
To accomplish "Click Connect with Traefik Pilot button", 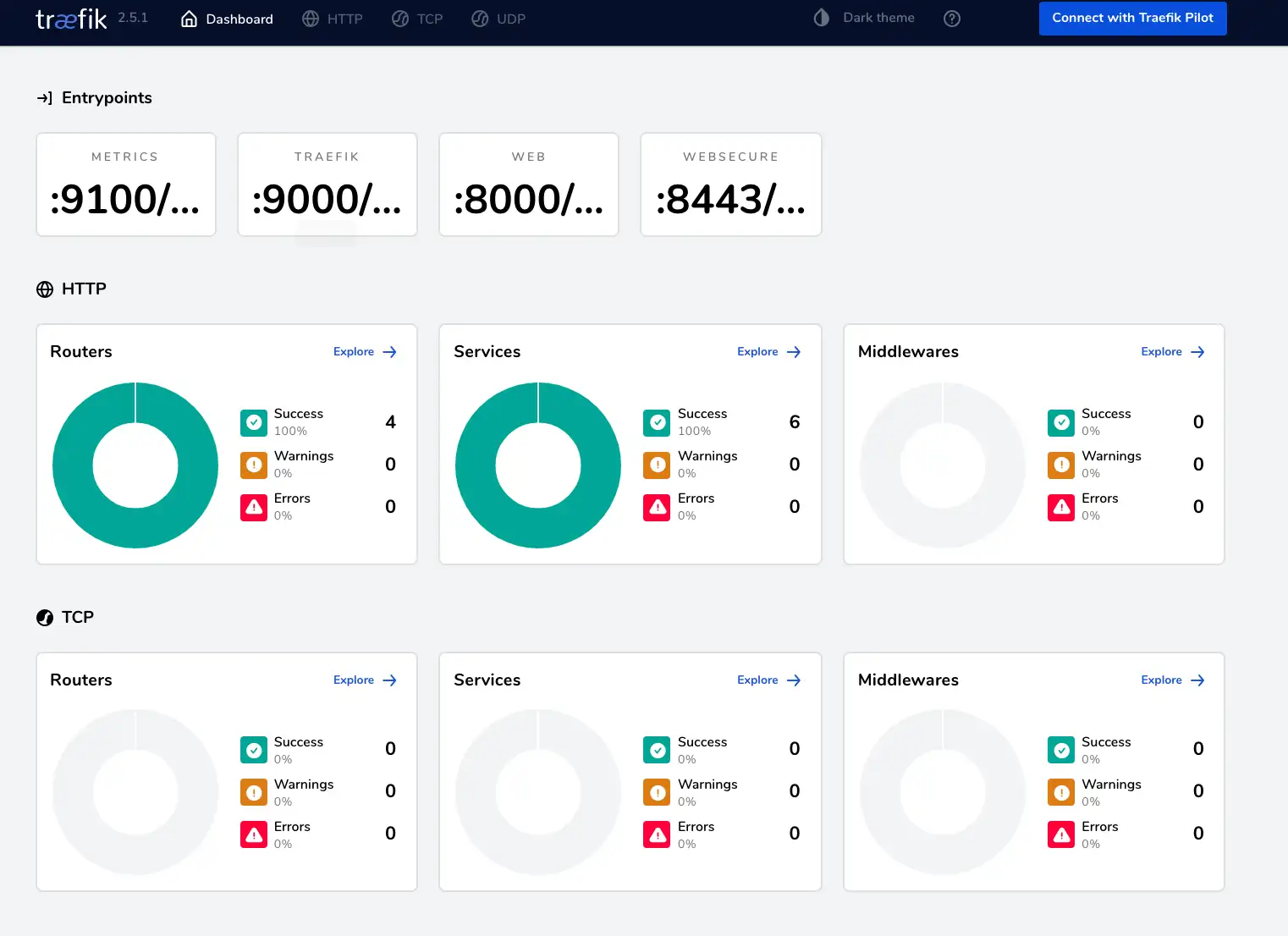I will 1132,18.
